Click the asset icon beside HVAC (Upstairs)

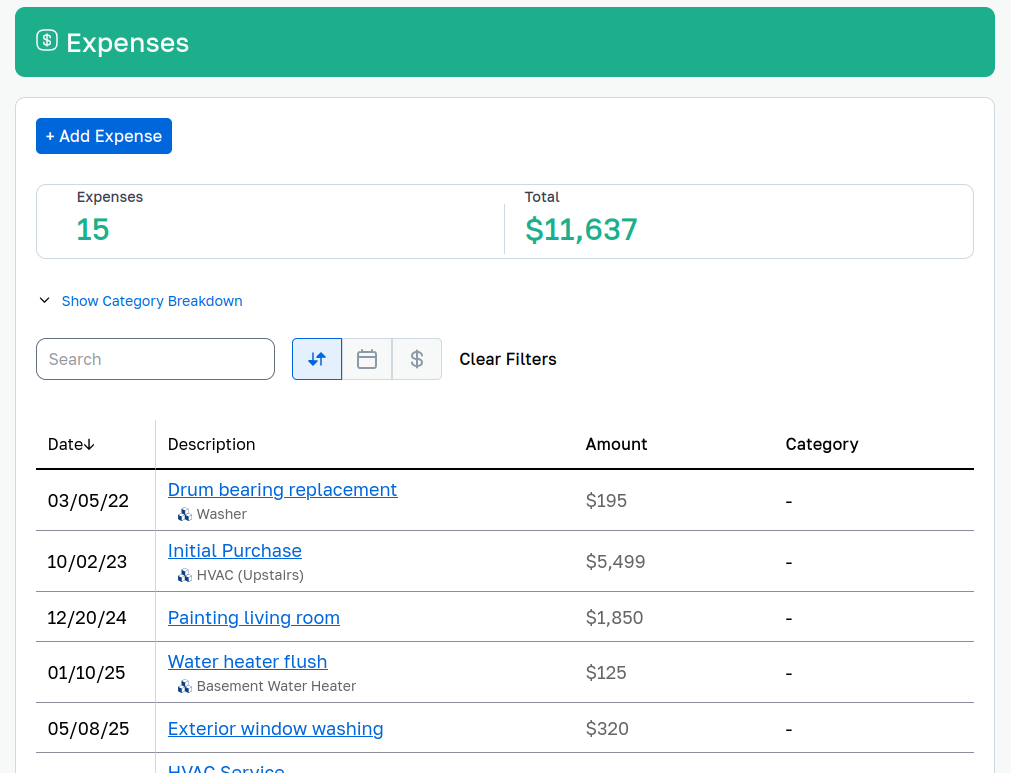coord(182,575)
